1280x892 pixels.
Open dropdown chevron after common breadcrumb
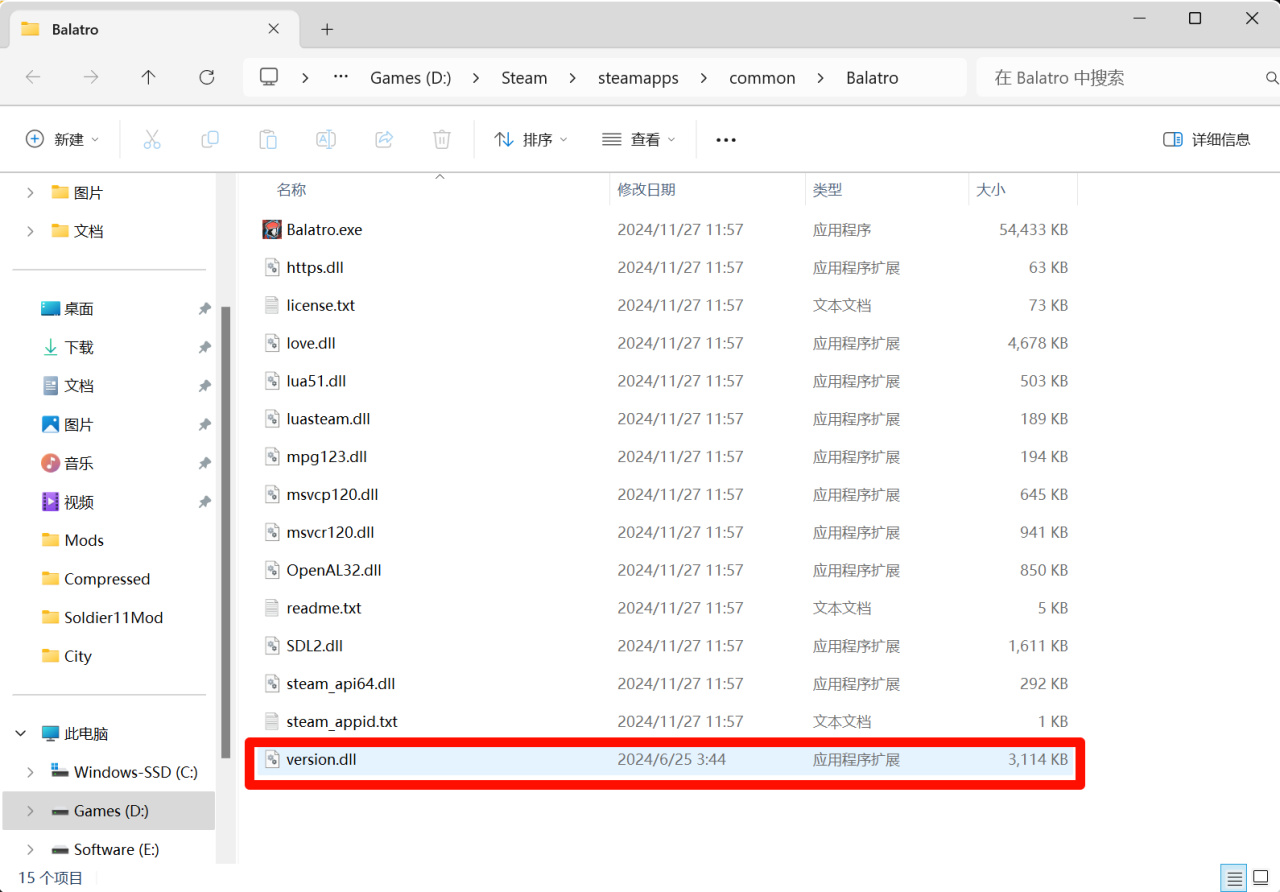coord(822,78)
